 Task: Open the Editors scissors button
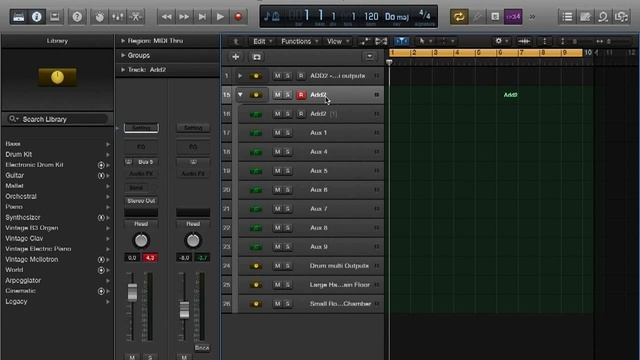coord(136,17)
